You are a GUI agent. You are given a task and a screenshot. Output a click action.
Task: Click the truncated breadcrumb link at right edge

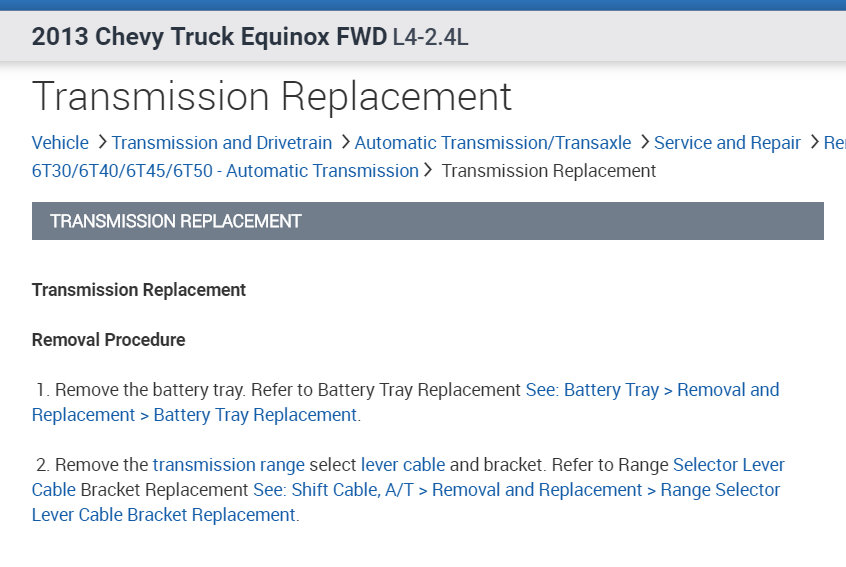point(834,143)
